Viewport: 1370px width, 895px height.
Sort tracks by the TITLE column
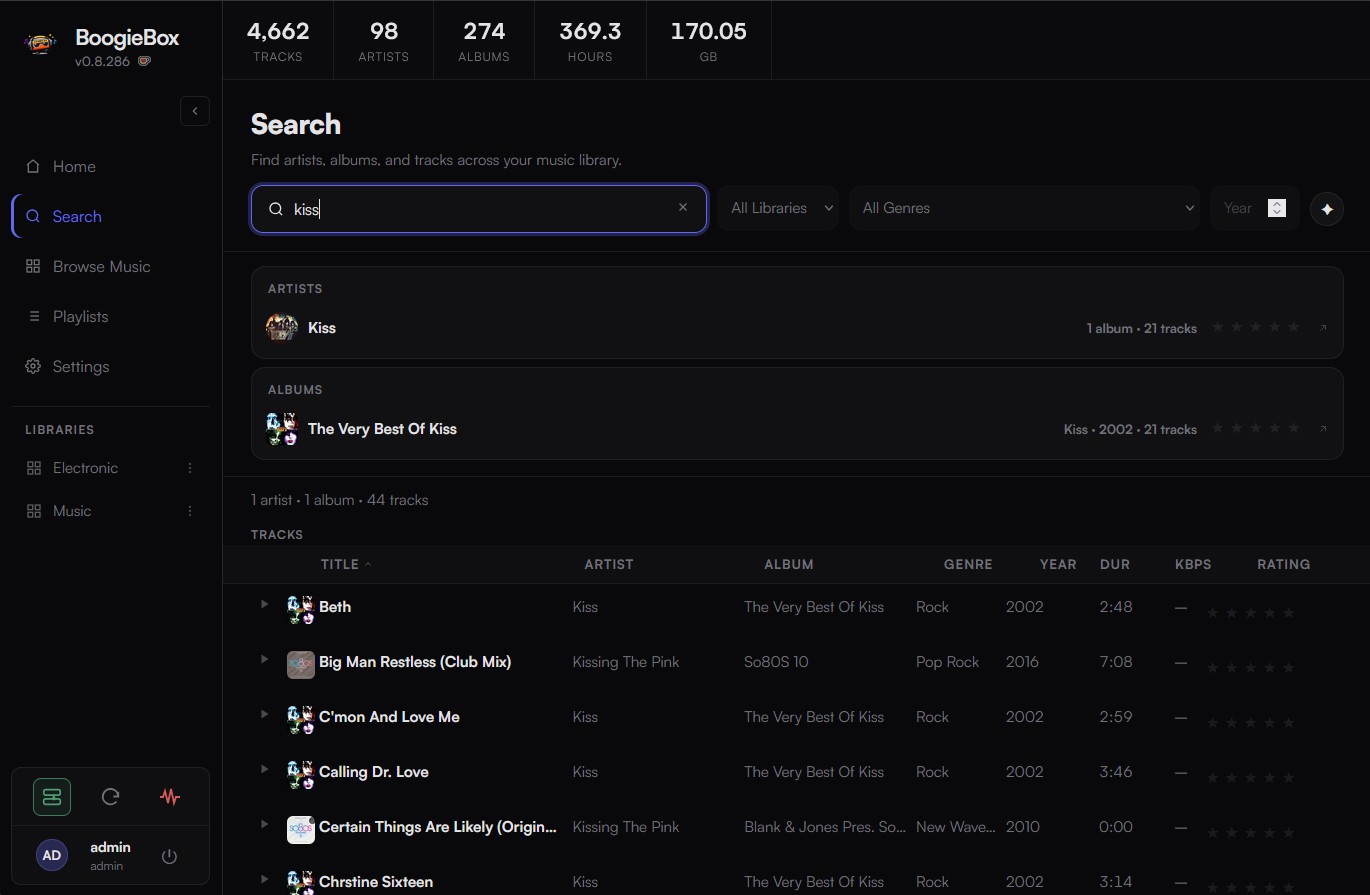pyautogui.click(x=345, y=564)
